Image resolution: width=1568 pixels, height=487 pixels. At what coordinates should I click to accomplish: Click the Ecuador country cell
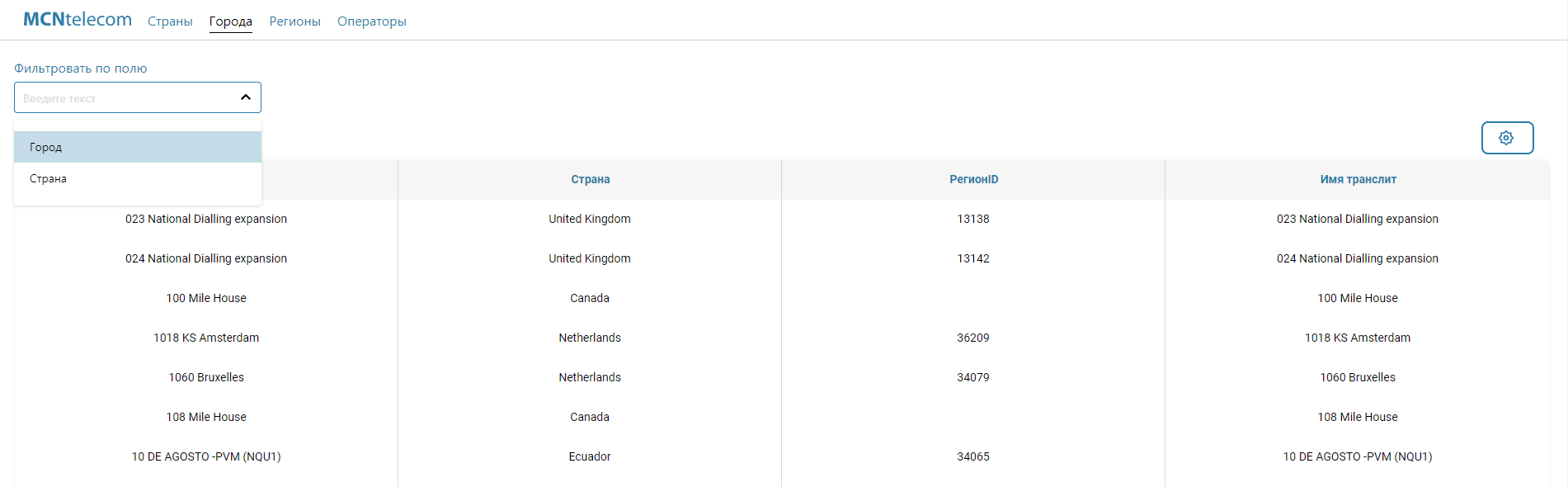click(590, 456)
